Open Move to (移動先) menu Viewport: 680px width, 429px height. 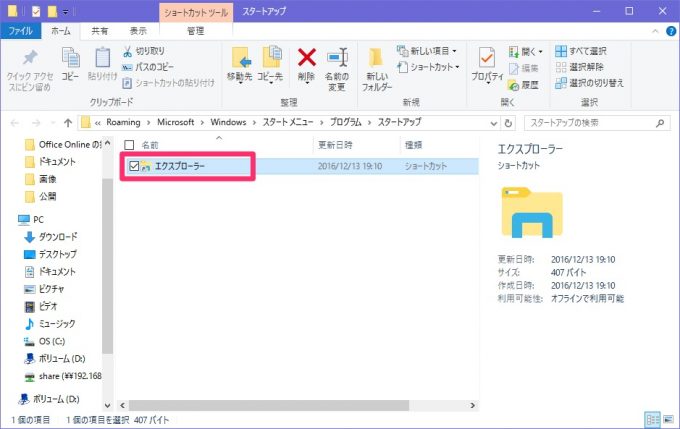point(239,65)
